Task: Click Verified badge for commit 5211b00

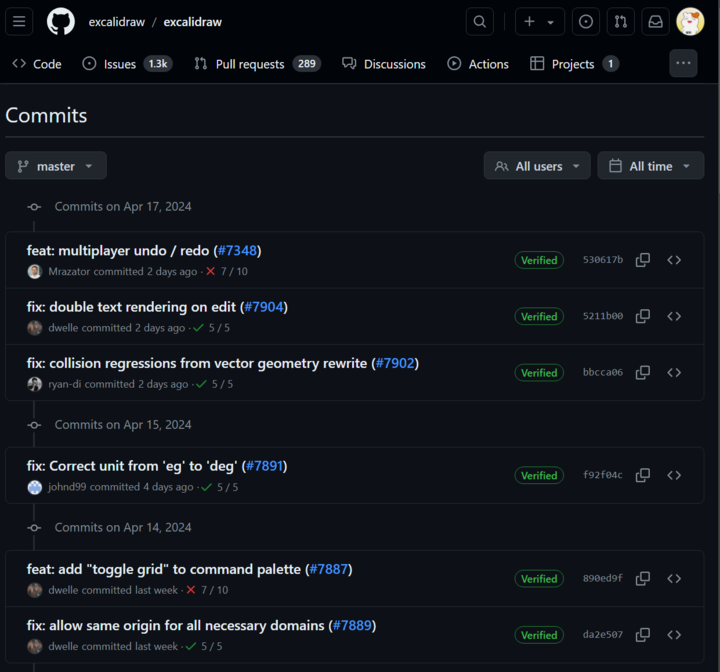Action: pos(539,316)
